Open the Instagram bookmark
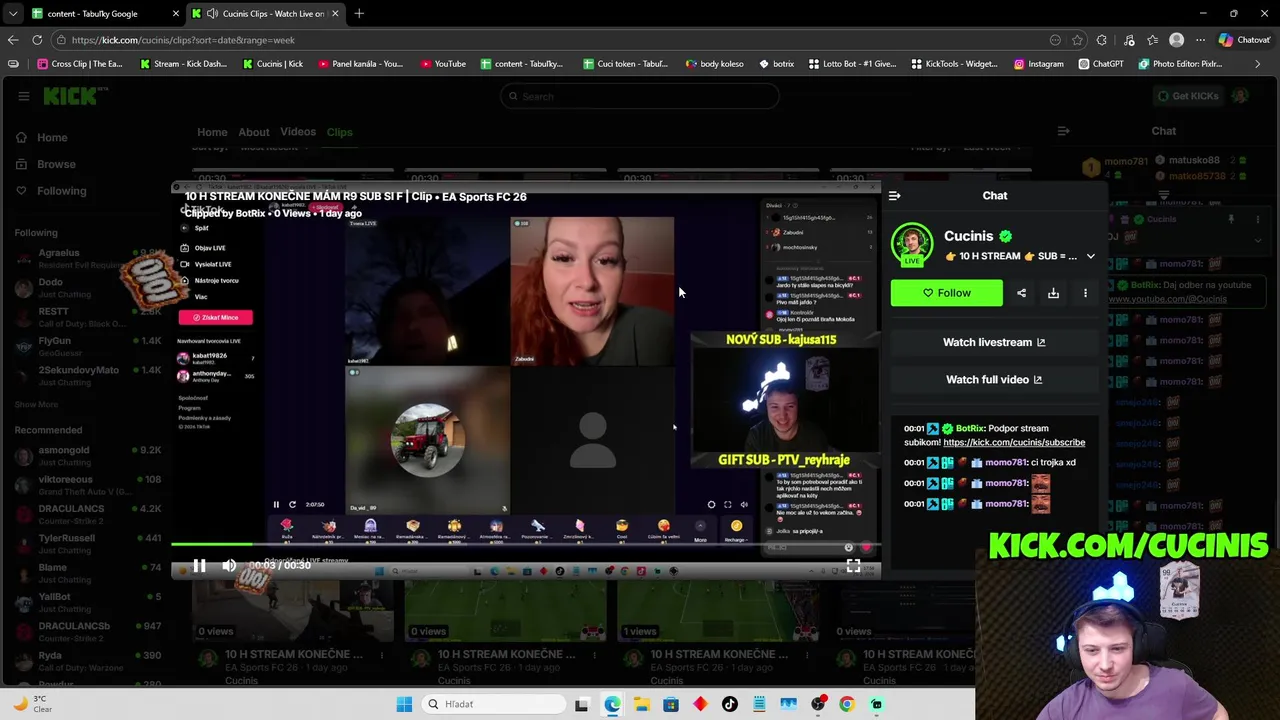1280x720 pixels. tap(1038, 64)
